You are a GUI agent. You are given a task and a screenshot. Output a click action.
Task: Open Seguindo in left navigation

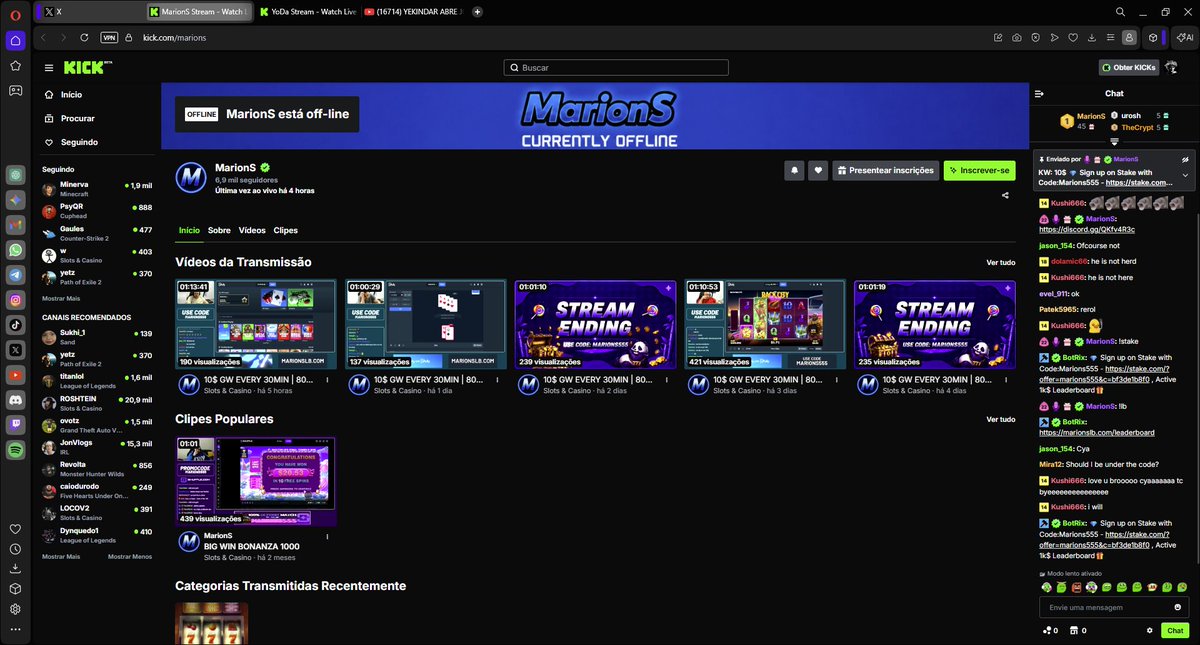(79, 142)
